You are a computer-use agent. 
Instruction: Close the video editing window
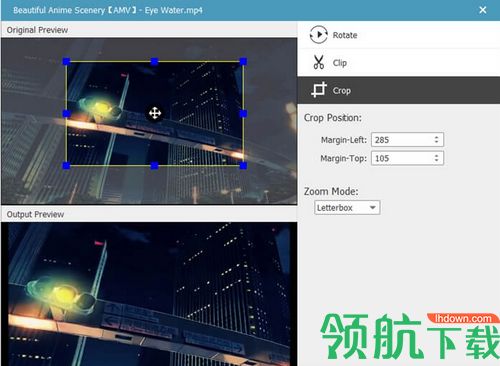coord(483,10)
